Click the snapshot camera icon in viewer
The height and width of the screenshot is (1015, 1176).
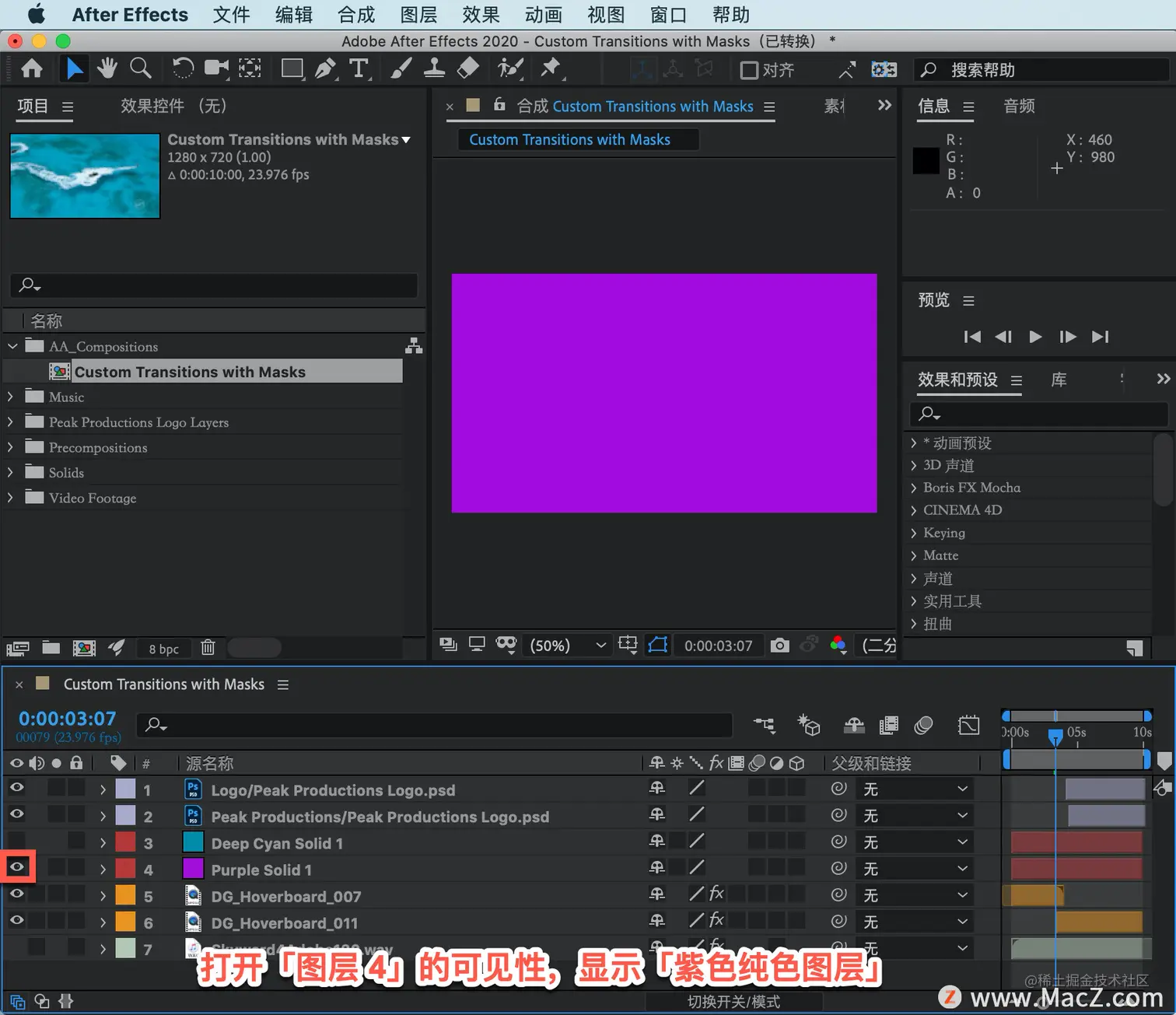779,645
